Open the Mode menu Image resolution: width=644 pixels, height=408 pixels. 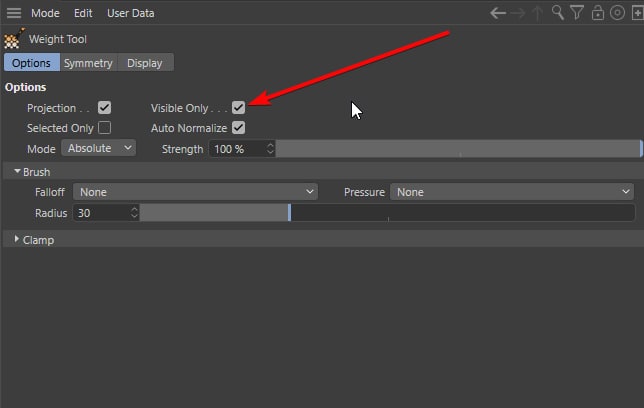[45, 13]
